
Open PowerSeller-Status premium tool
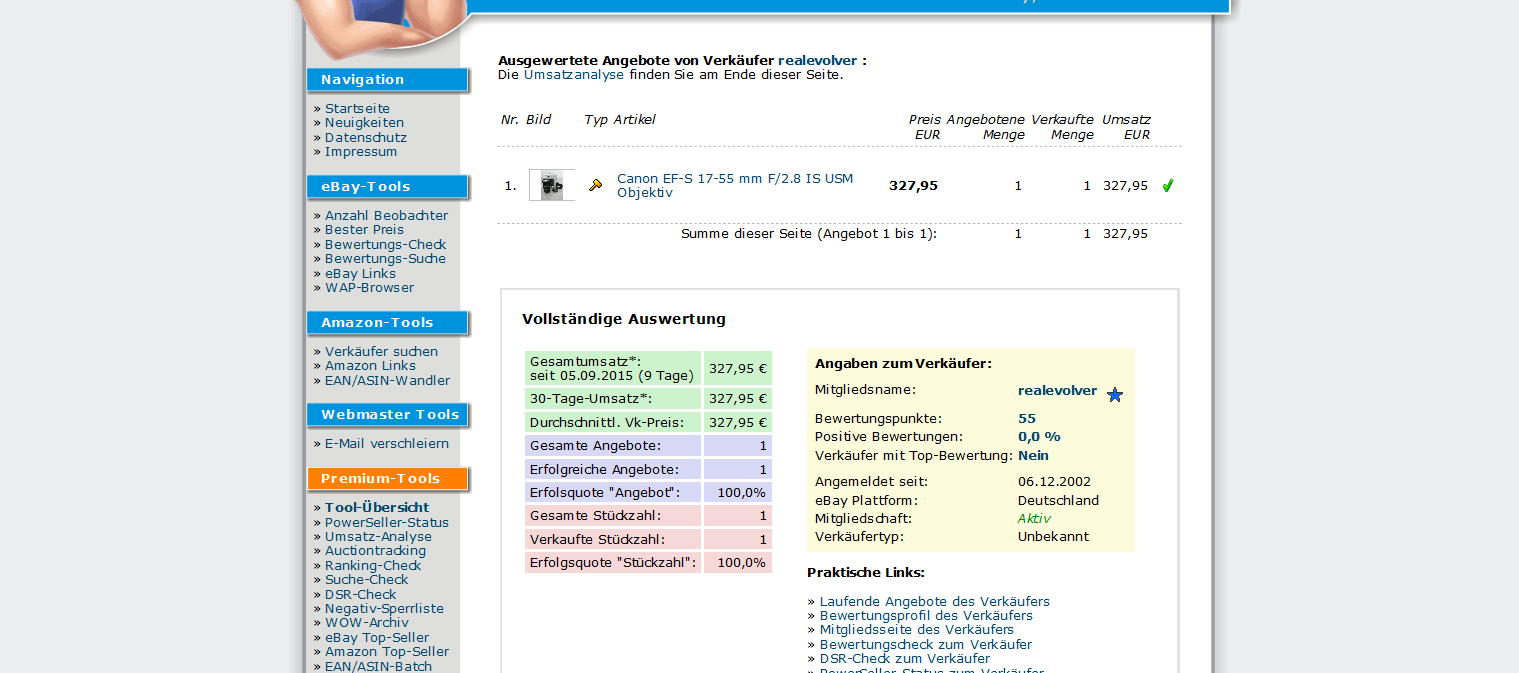(x=386, y=522)
